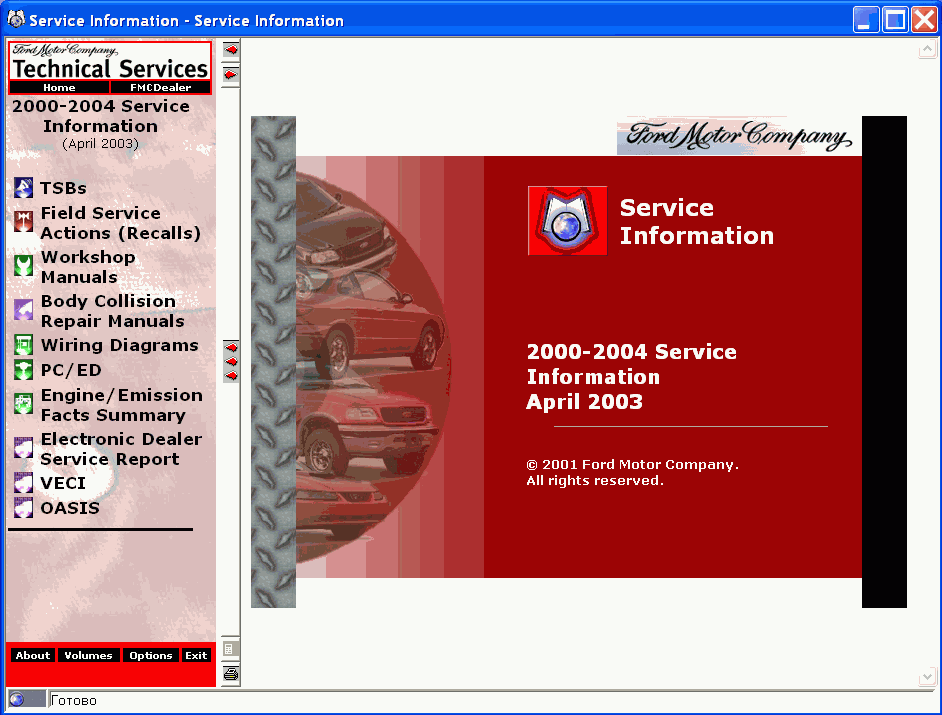Minimize the Service Information window

click(x=866, y=20)
